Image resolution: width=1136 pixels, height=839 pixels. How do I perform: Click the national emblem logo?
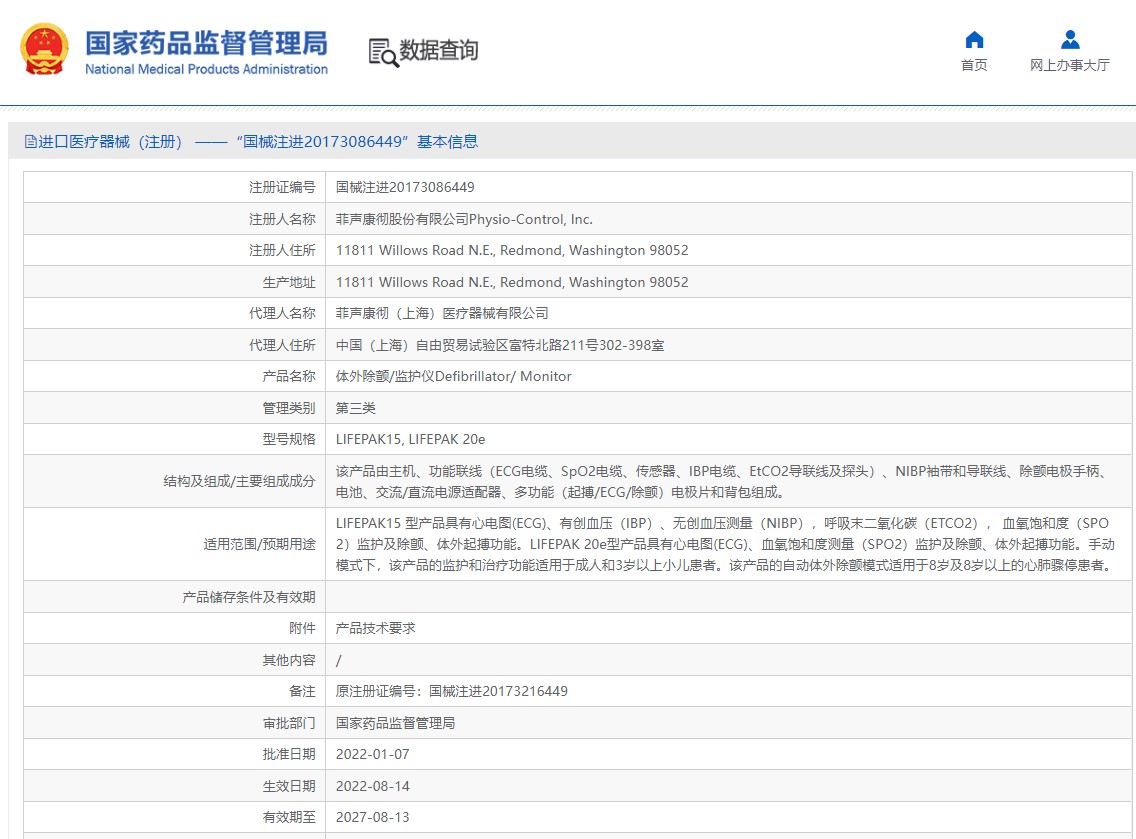tap(44, 49)
